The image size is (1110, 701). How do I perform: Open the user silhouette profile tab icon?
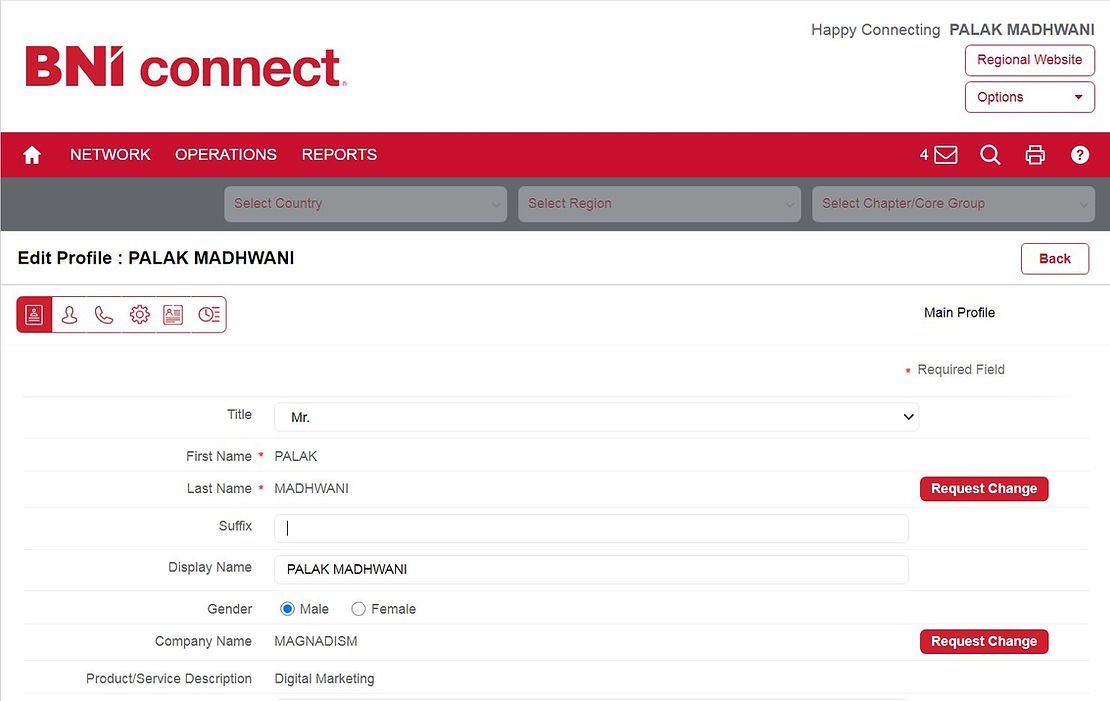click(69, 315)
